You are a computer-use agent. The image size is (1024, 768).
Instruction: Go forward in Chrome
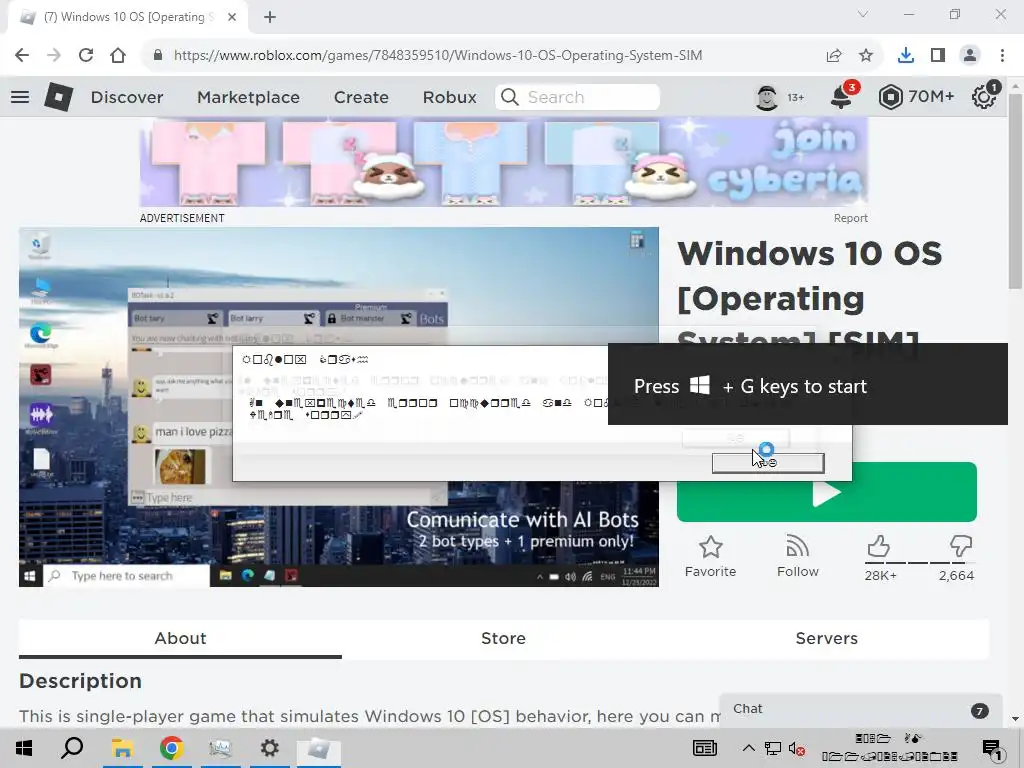point(54,55)
